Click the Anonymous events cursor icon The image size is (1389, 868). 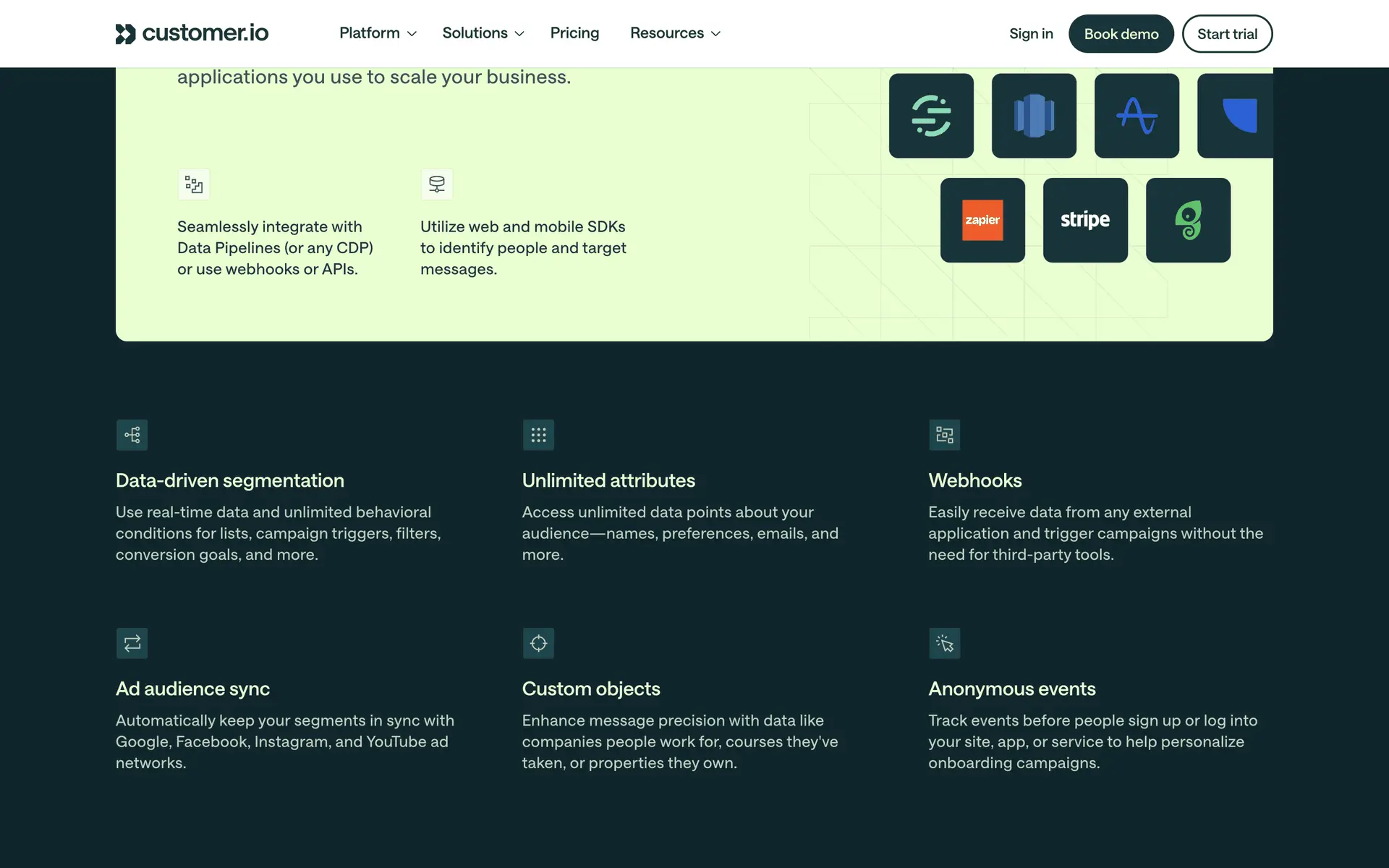[944, 643]
